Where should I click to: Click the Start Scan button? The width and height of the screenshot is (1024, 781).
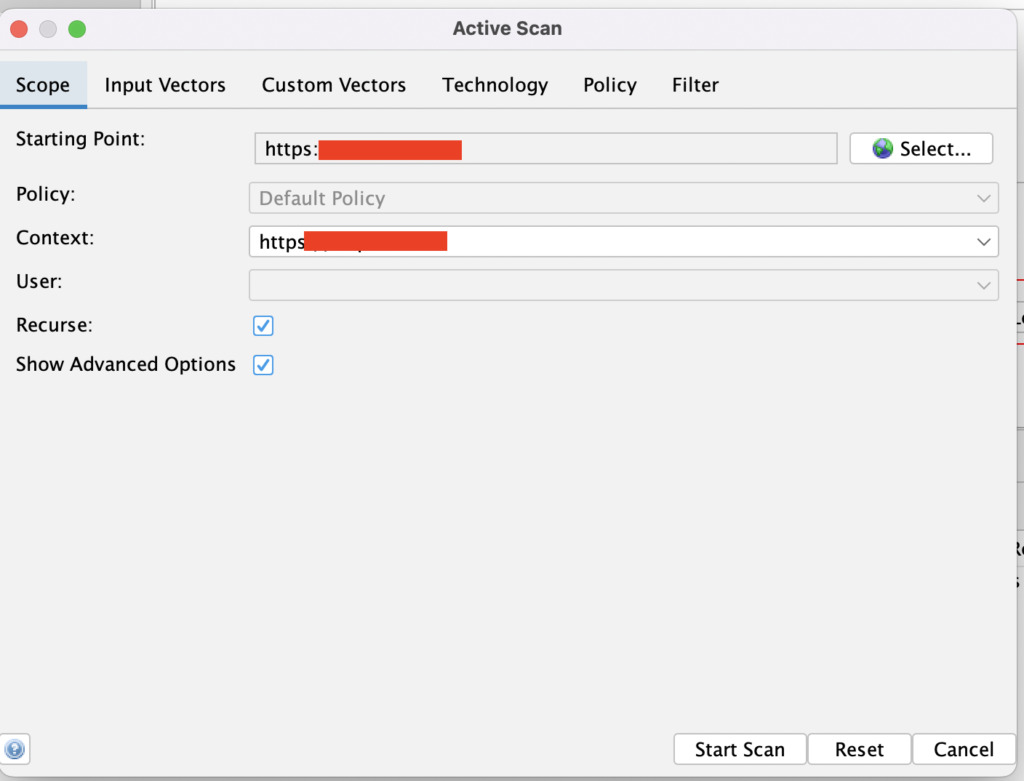click(x=740, y=749)
